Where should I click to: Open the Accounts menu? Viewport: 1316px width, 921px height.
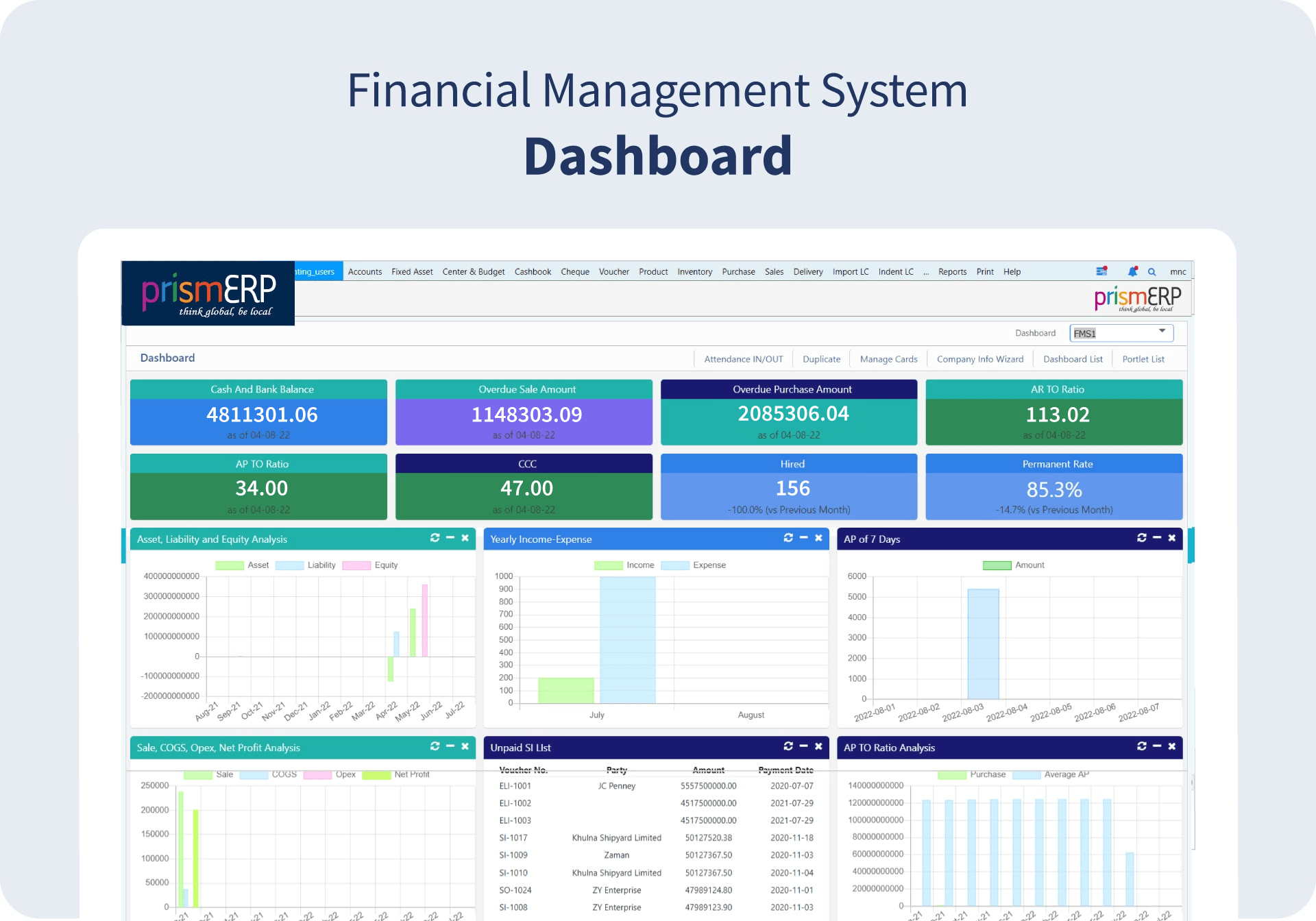tap(365, 272)
